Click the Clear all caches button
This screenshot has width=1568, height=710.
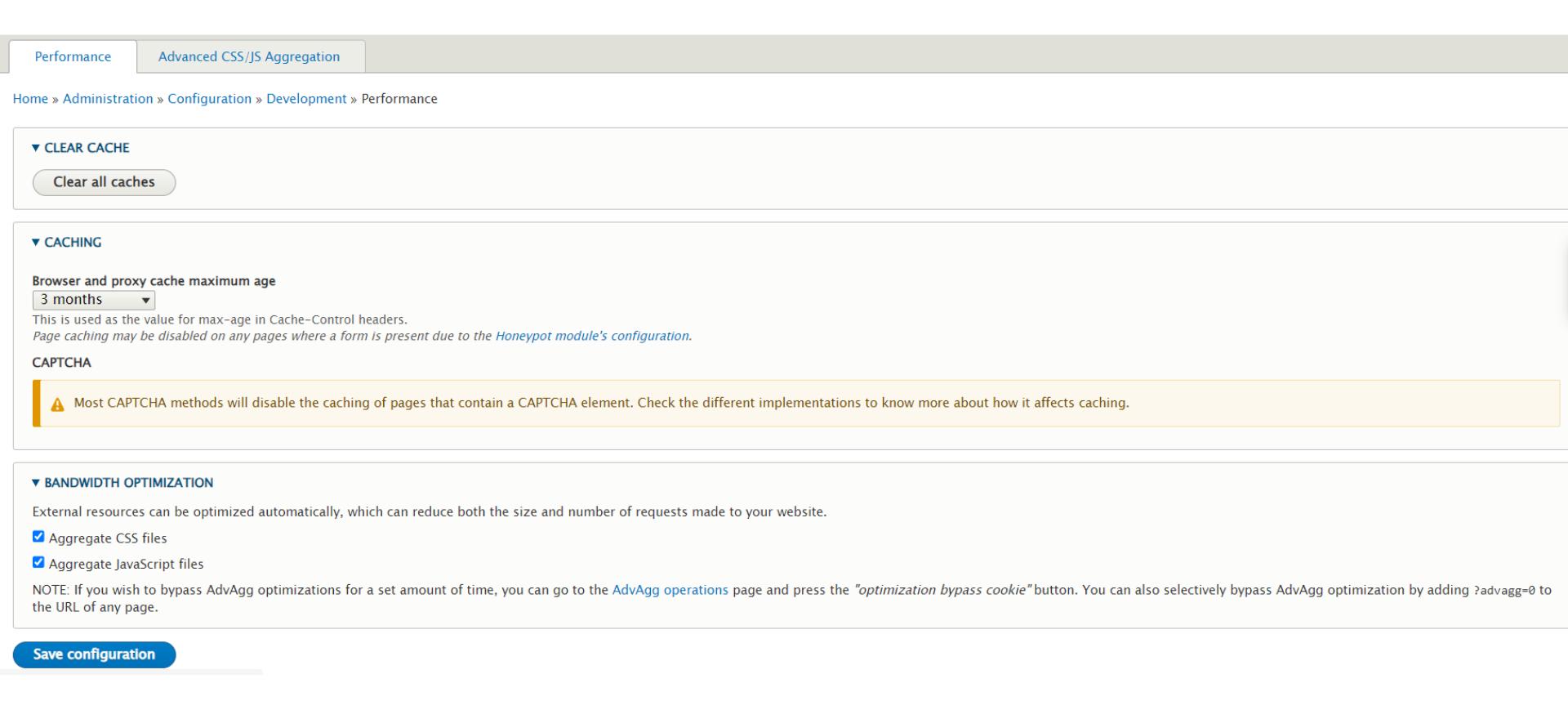[x=104, y=182]
